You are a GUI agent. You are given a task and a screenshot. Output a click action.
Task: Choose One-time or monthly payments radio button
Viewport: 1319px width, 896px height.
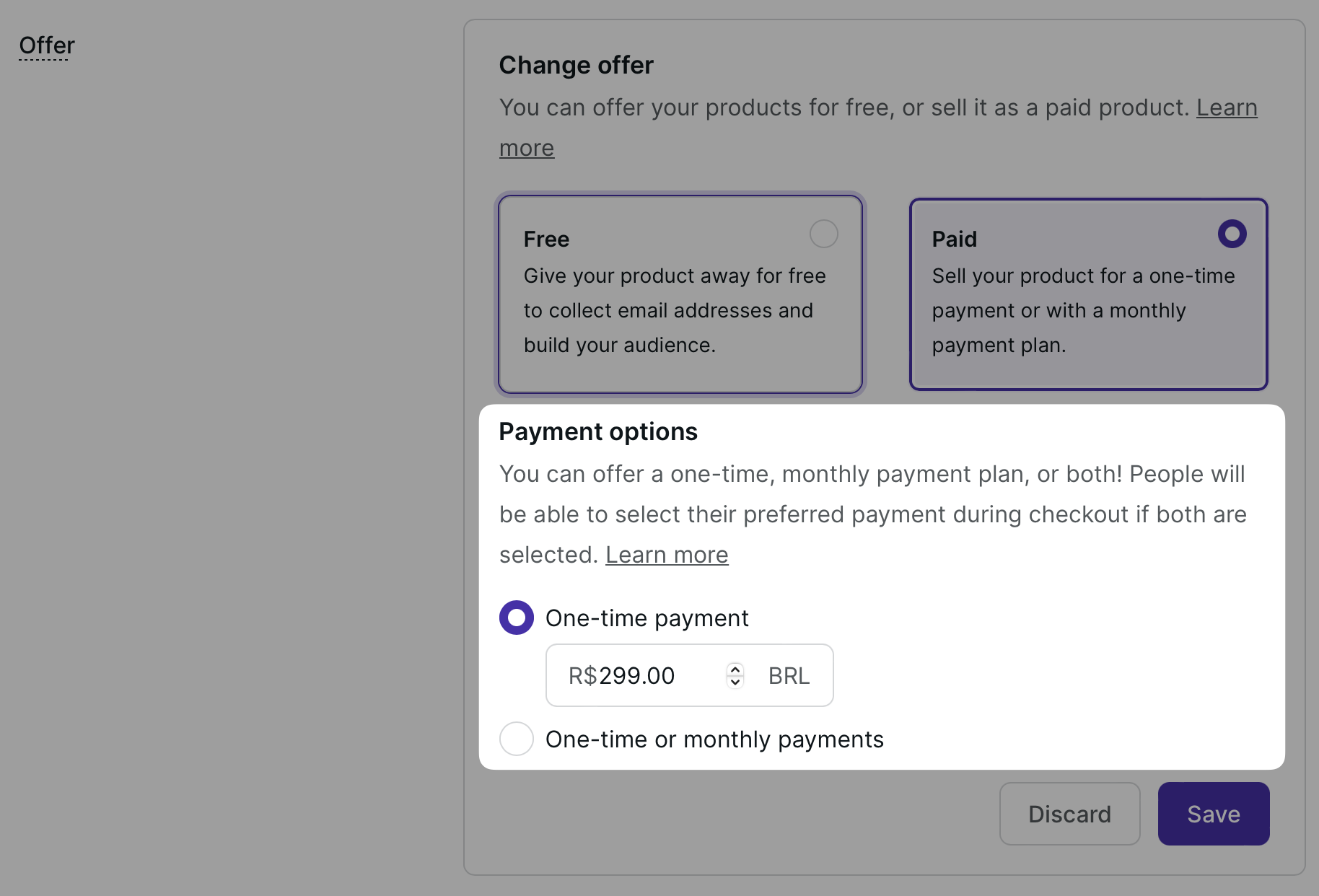tap(517, 739)
